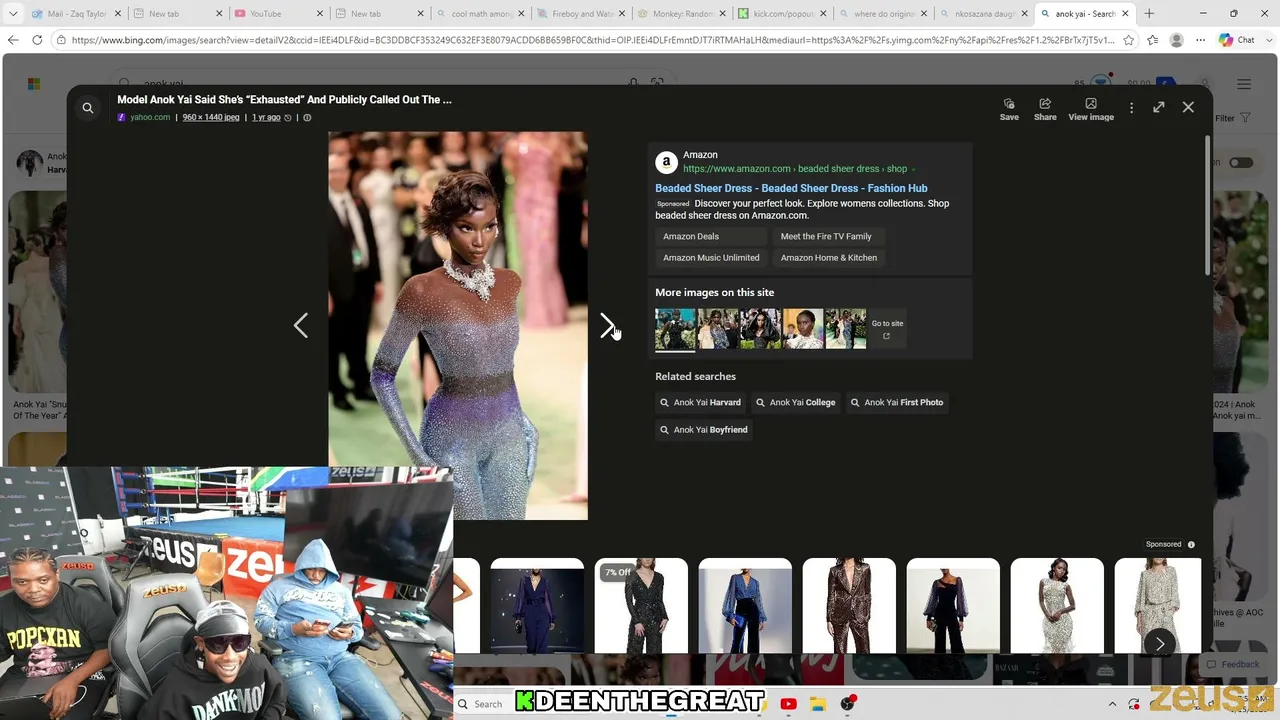Open the yahoo.com source link
Viewport: 1280px width, 720px height.
click(x=150, y=118)
